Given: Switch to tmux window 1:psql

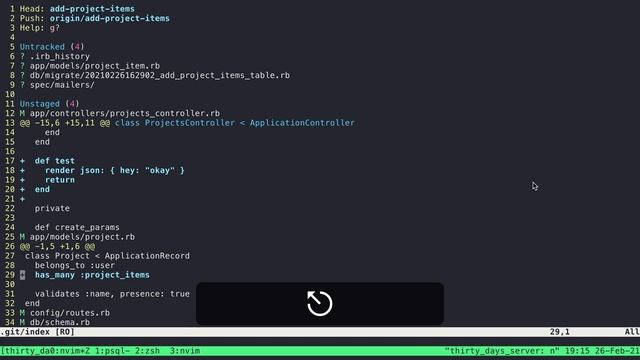Looking at the screenshot, I should pyautogui.click(x=112, y=351).
